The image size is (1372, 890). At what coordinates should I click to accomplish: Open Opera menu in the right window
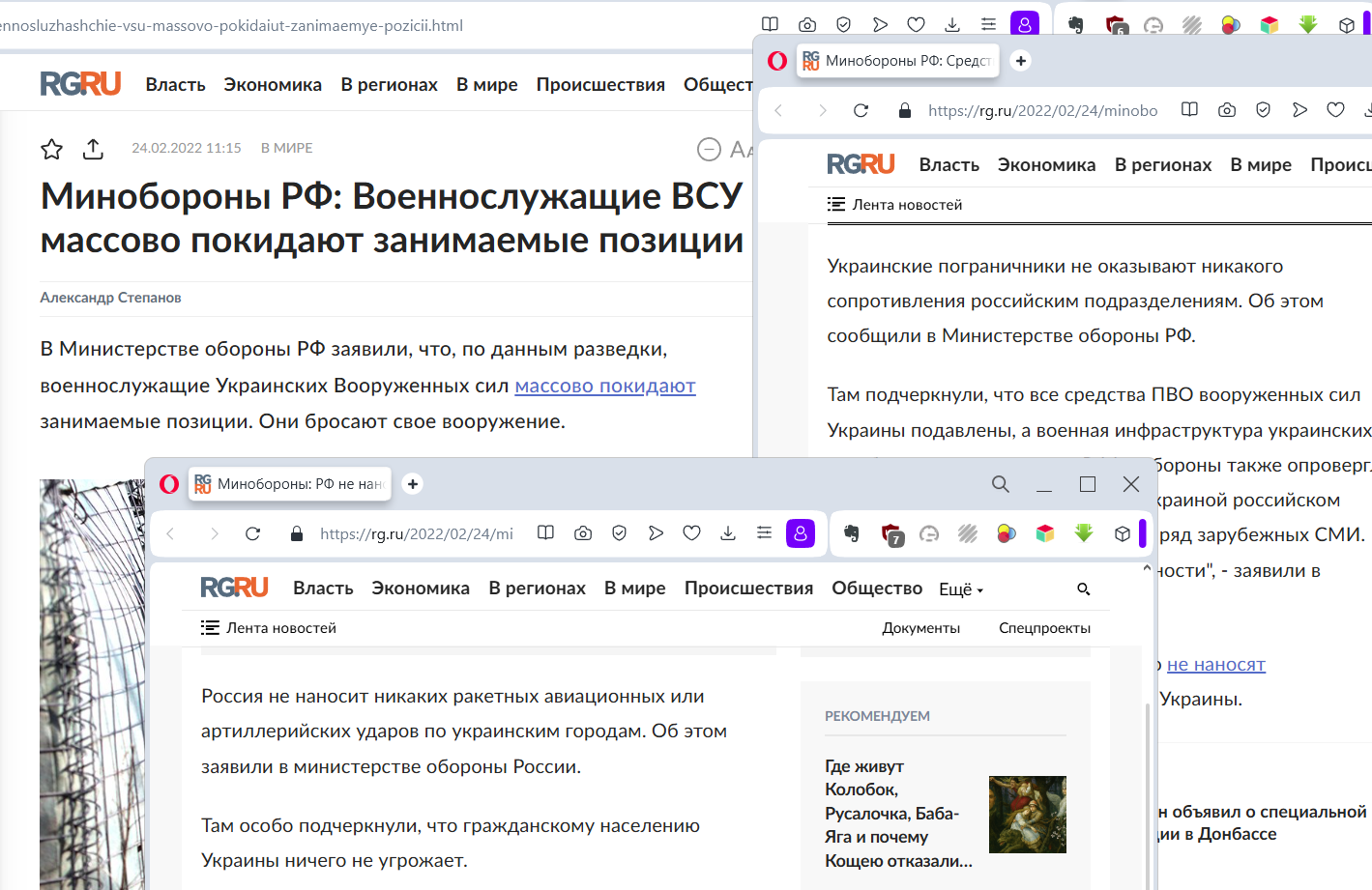coord(777,61)
